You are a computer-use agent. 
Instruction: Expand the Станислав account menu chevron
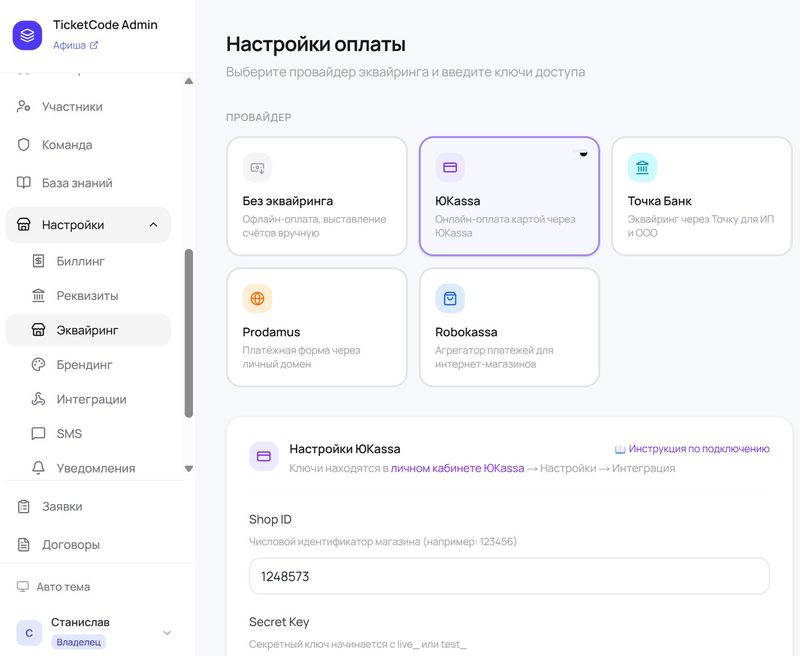point(167,633)
